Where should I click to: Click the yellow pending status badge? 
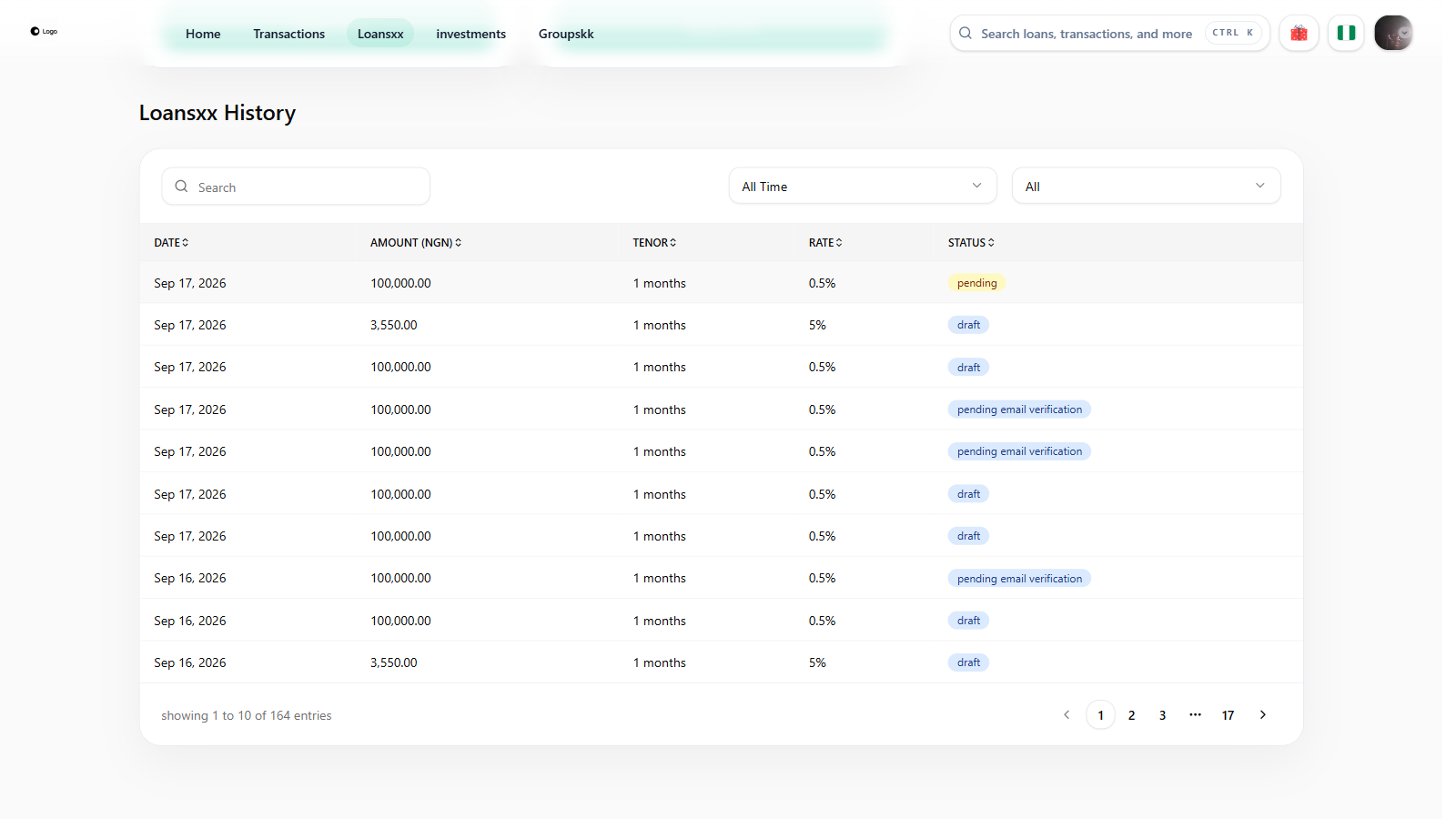point(976,283)
